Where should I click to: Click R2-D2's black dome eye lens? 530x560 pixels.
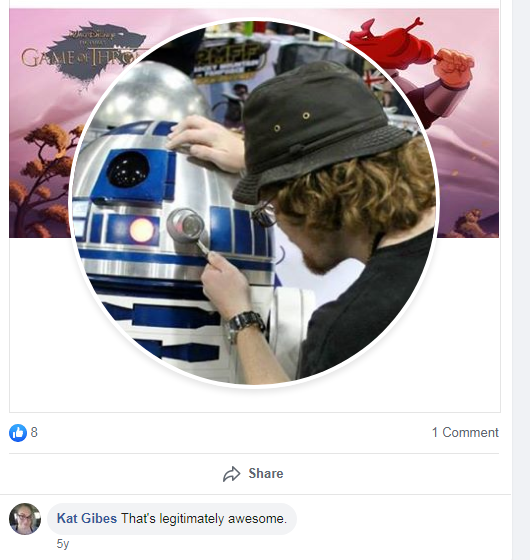[128, 170]
